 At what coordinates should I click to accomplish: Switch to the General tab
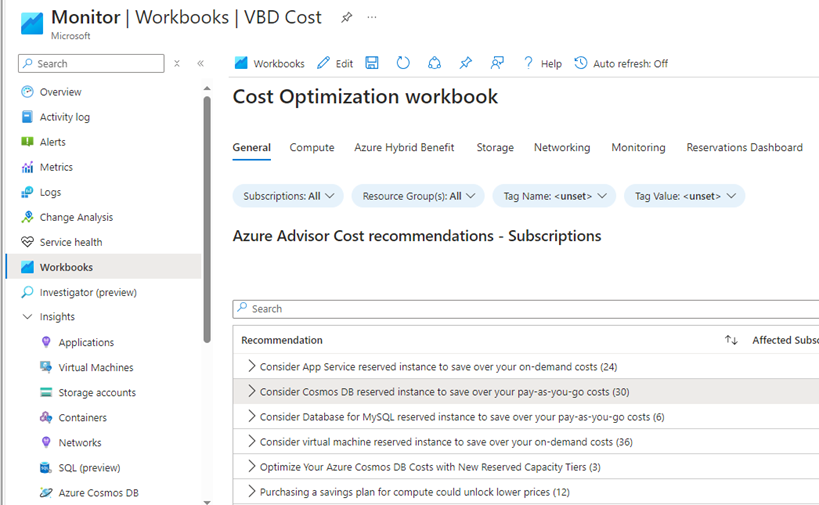[x=252, y=148]
